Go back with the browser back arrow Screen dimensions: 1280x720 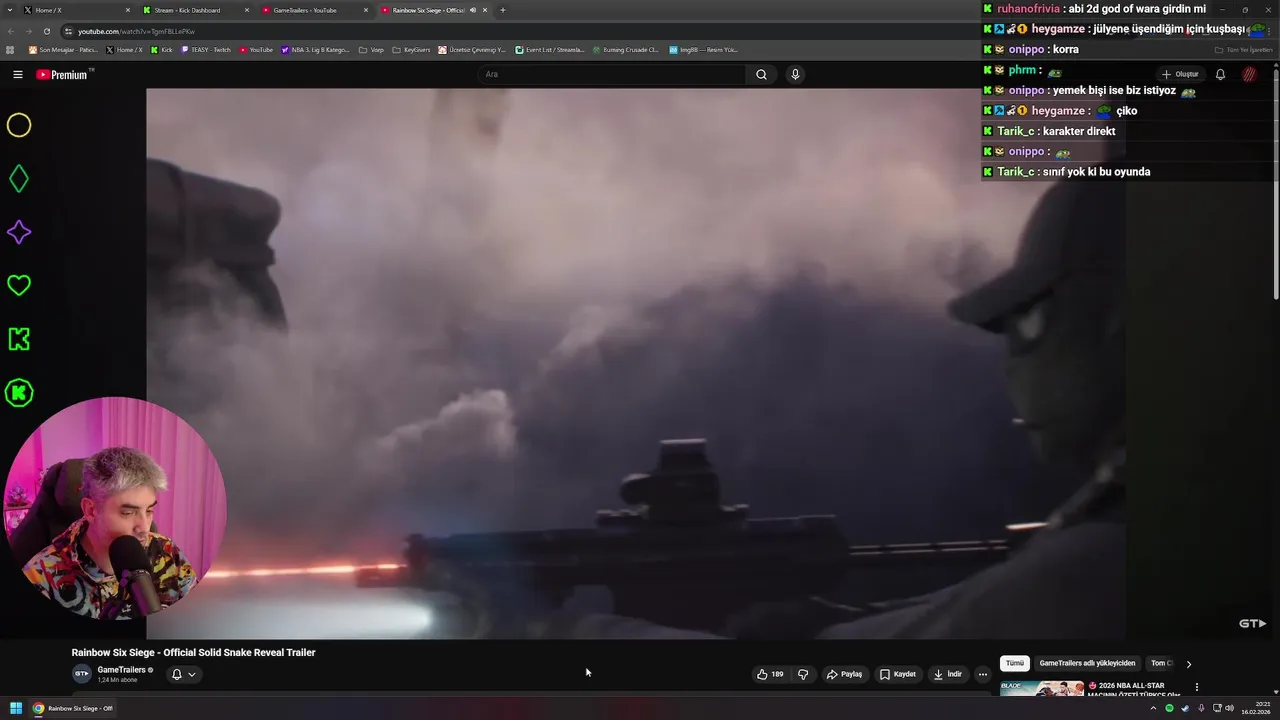[11, 31]
